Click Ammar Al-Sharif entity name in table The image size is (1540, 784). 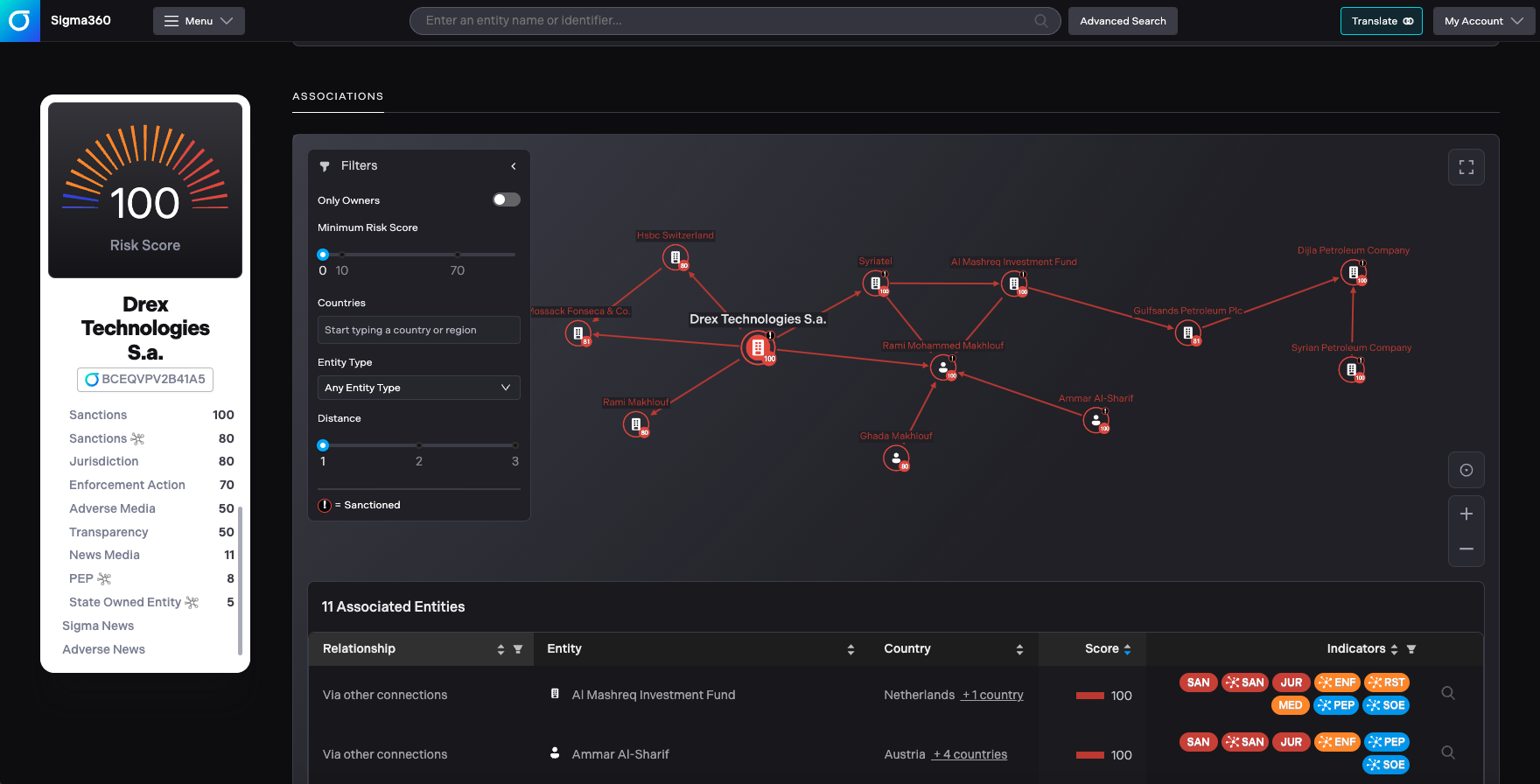pyautogui.click(x=620, y=754)
